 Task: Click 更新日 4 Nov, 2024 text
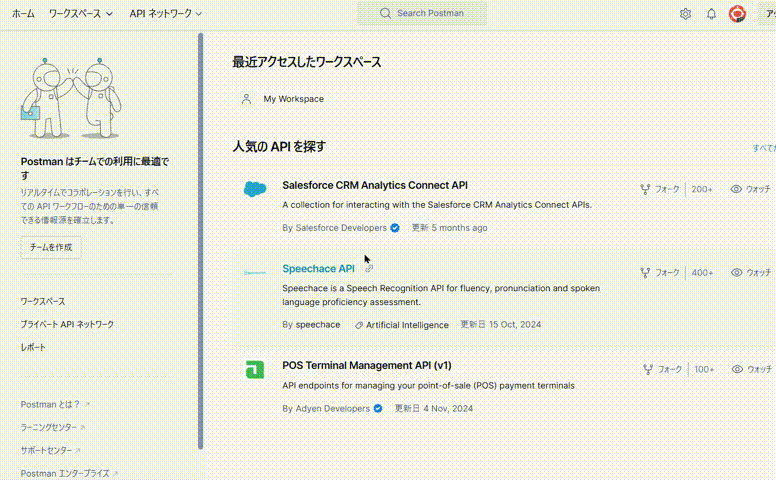tap(434, 408)
